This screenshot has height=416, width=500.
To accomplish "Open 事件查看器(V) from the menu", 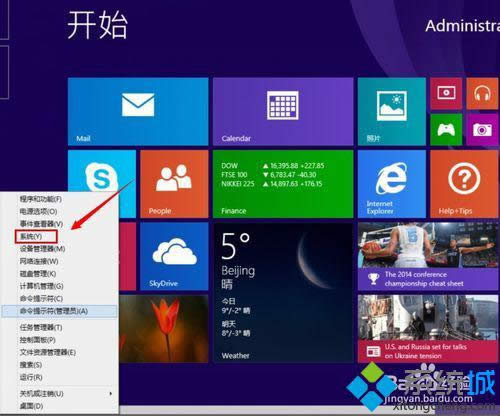I will [41, 224].
